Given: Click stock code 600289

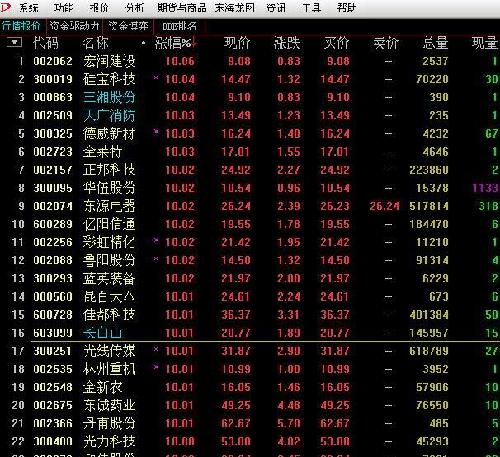Looking at the screenshot, I should tap(53, 224).
